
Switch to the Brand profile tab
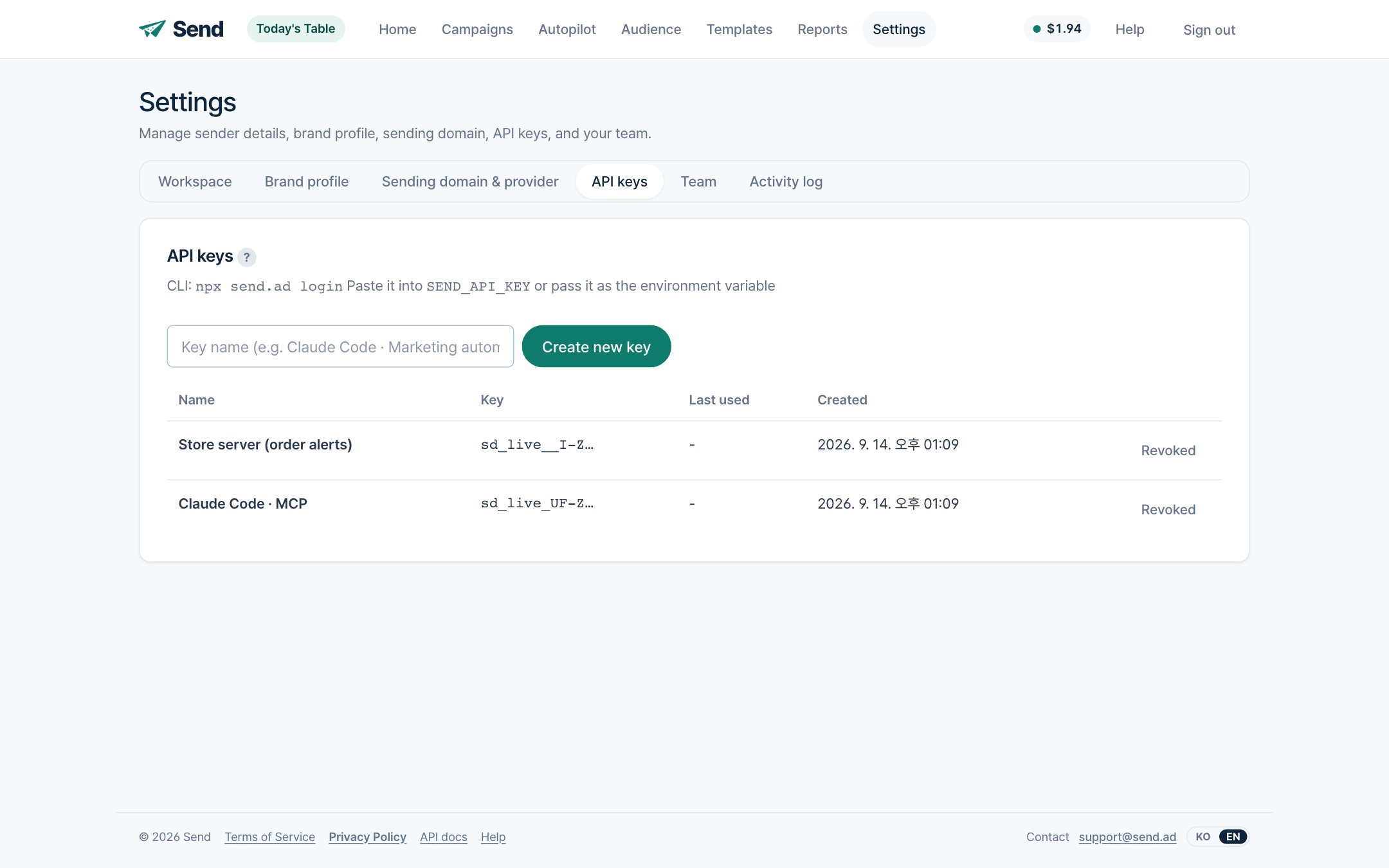307,182
